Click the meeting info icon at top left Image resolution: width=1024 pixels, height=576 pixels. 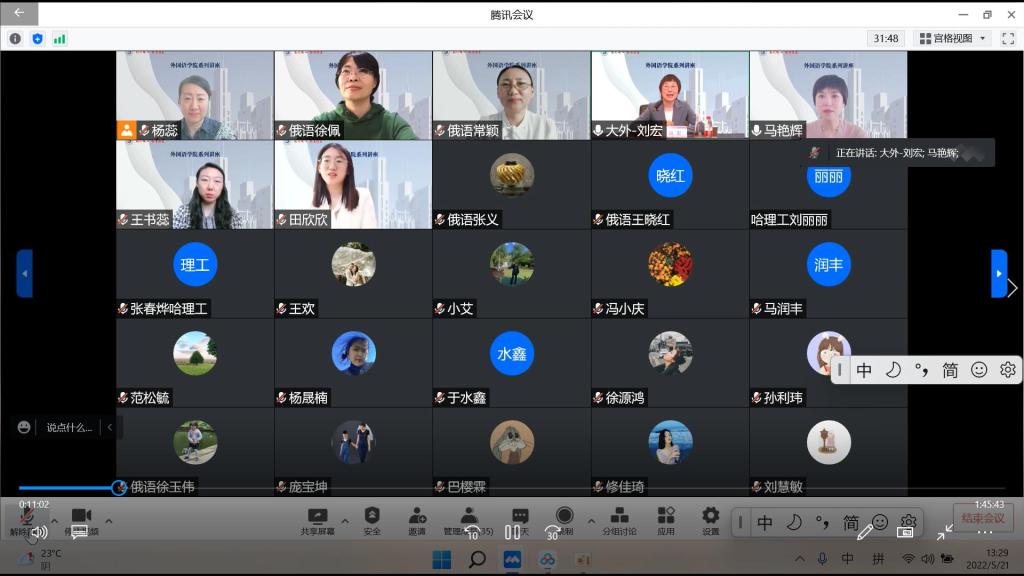pyautogui.click(x=15, y=38)
